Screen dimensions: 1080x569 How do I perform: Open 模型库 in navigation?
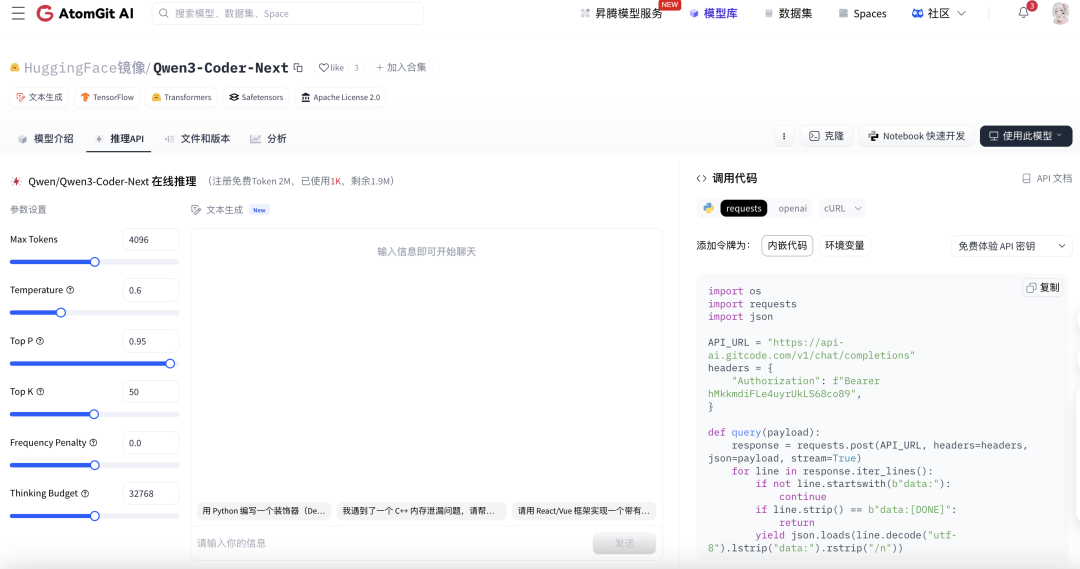coord(714,13)
